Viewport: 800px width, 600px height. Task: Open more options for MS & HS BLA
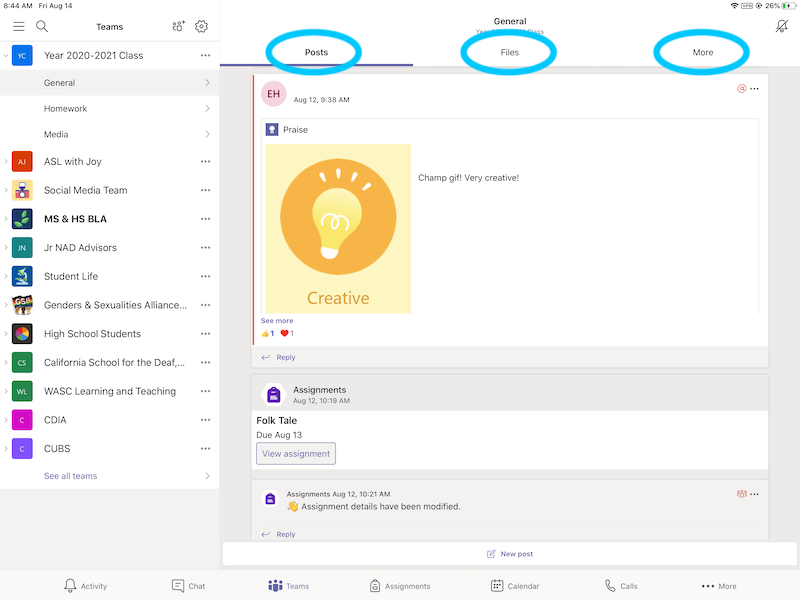[206, 219]
